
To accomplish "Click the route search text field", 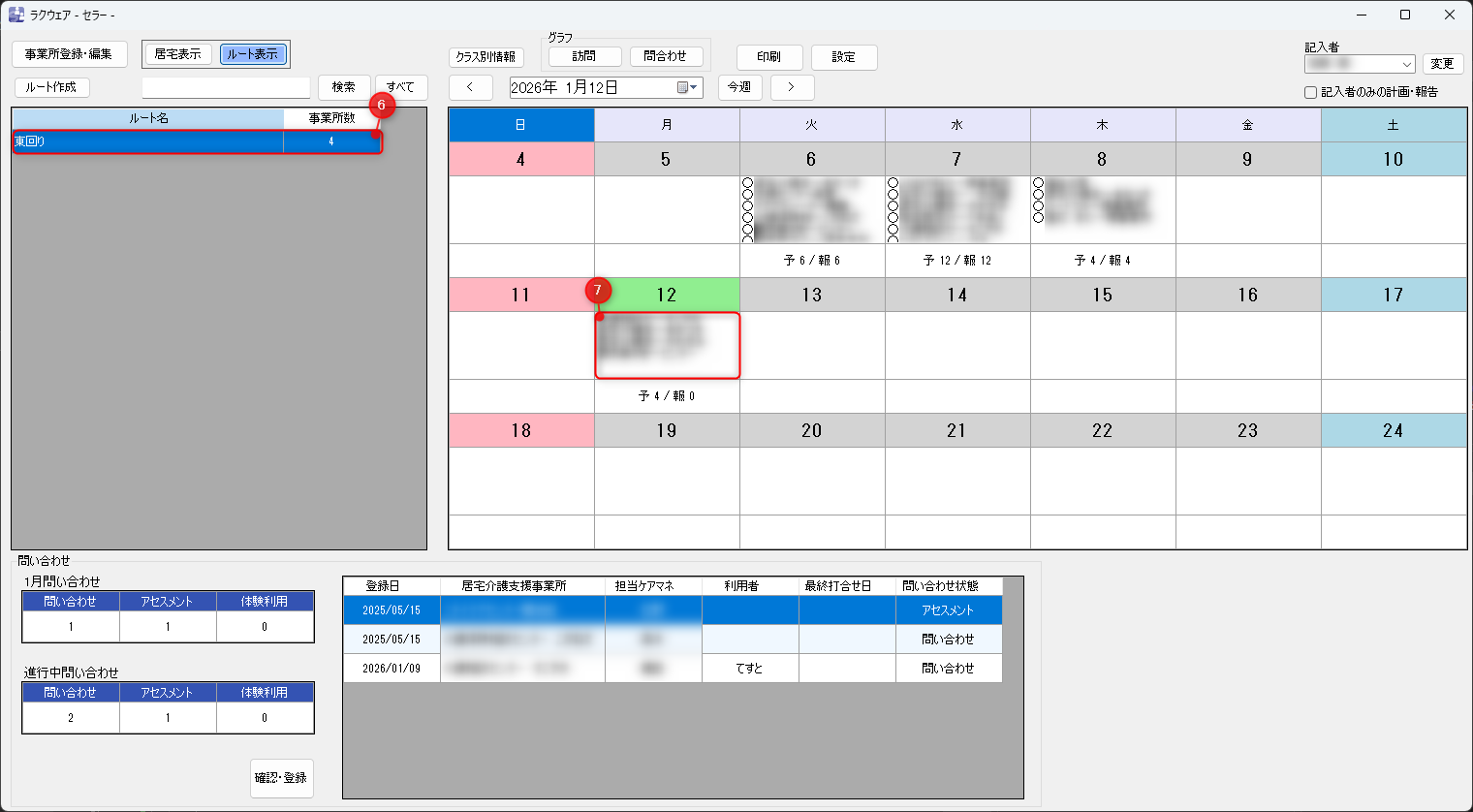I will [x=226, y=87].
